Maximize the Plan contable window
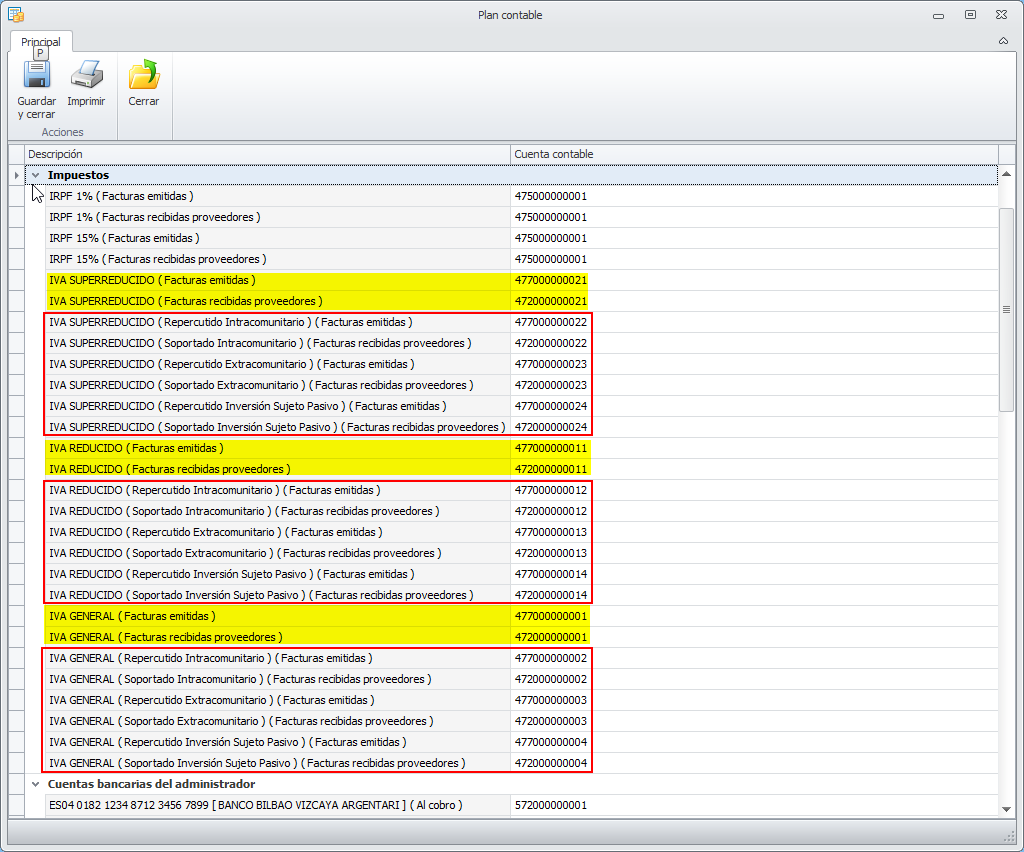The width and height of the screenshot is (1024, 852). tap(970, 15)
